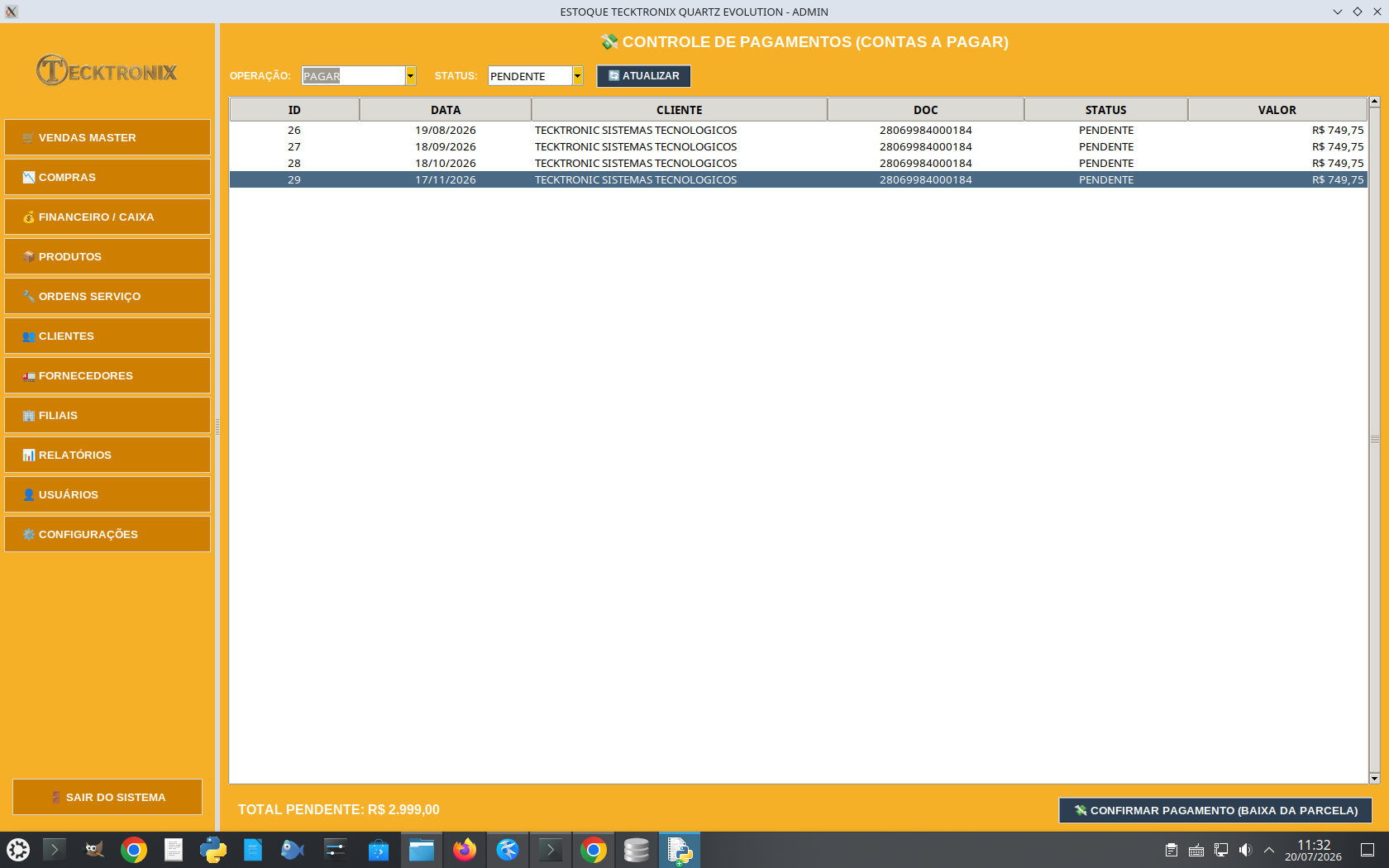This screenshot has height=868, width=1389.
Task: Launch Firefox from the taskbar
Action: tap(465, 850)
